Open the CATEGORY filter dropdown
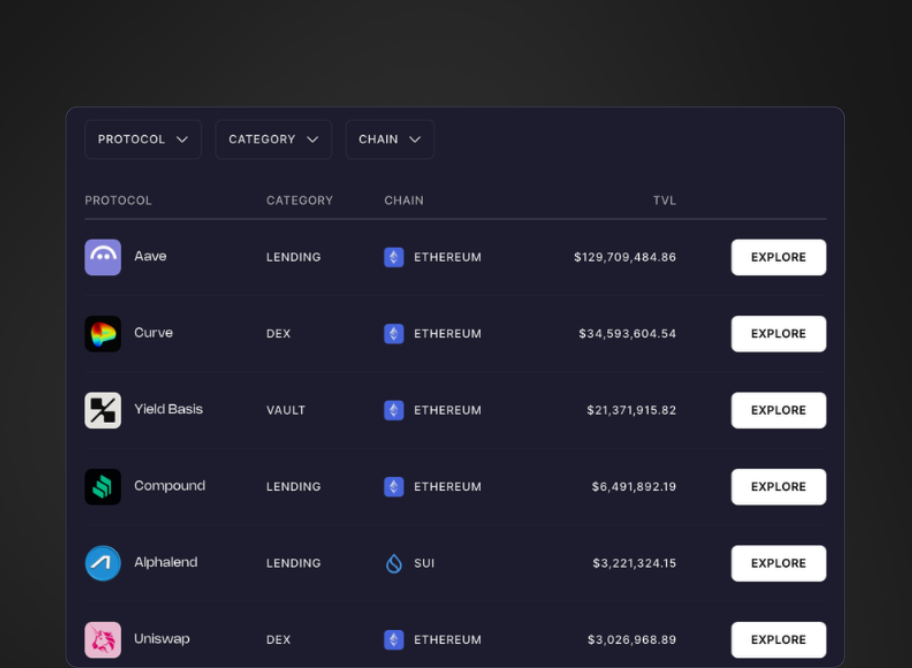 click(273, 140)
